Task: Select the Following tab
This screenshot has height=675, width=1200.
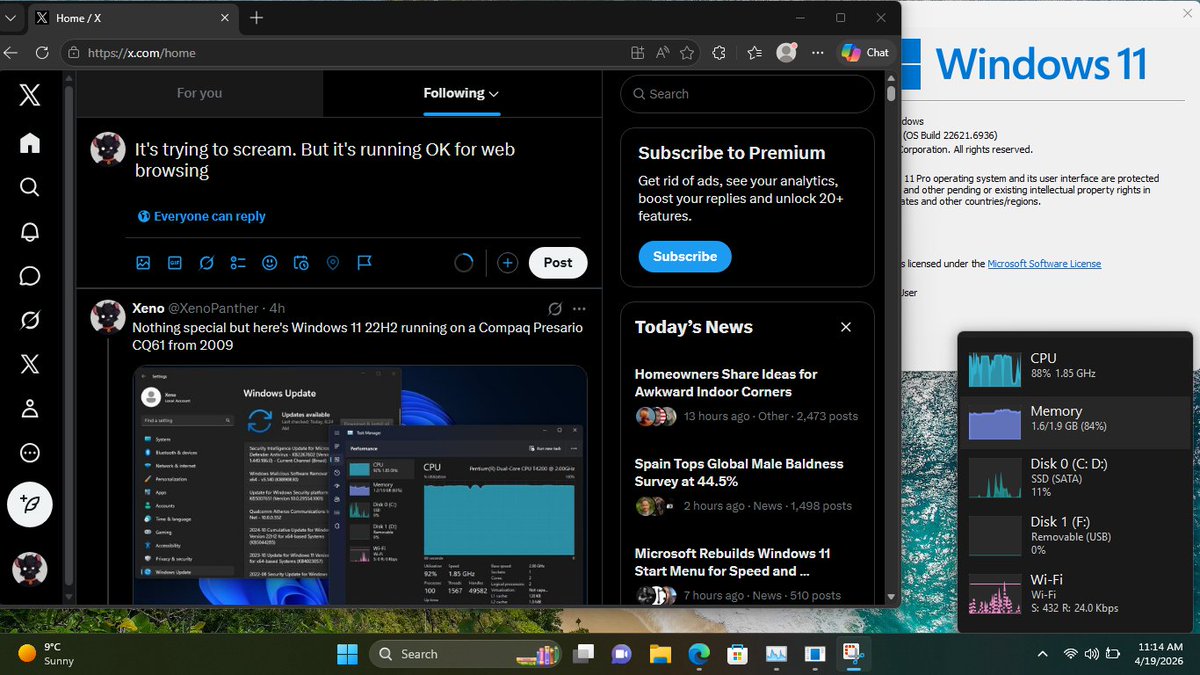Action: coord(462,93)
